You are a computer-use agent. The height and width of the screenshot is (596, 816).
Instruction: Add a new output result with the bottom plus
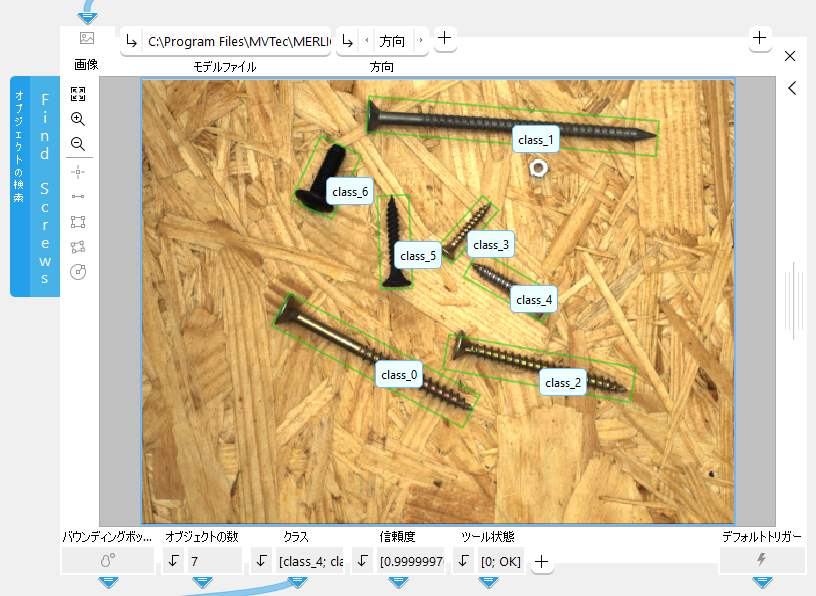542,562
